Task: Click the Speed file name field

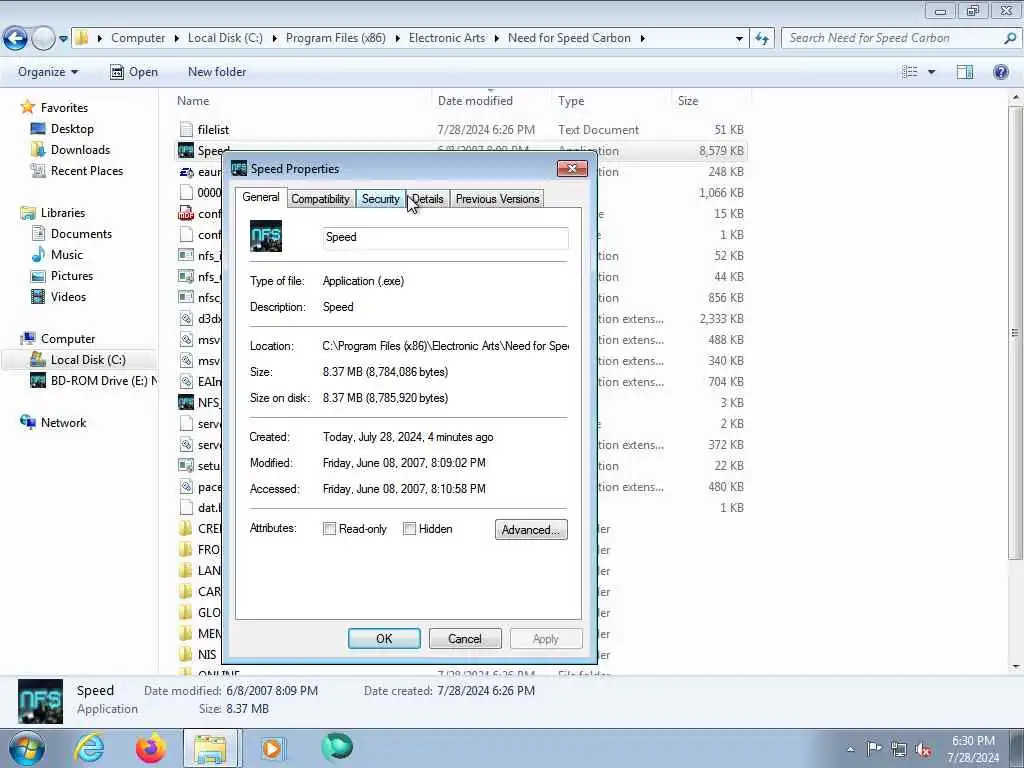Action: (x=445, y=237)
